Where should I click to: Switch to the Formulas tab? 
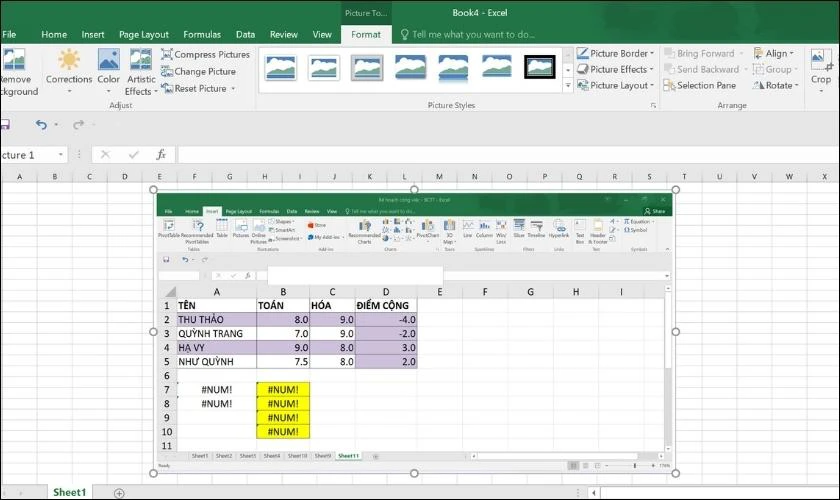click(202, 34)
